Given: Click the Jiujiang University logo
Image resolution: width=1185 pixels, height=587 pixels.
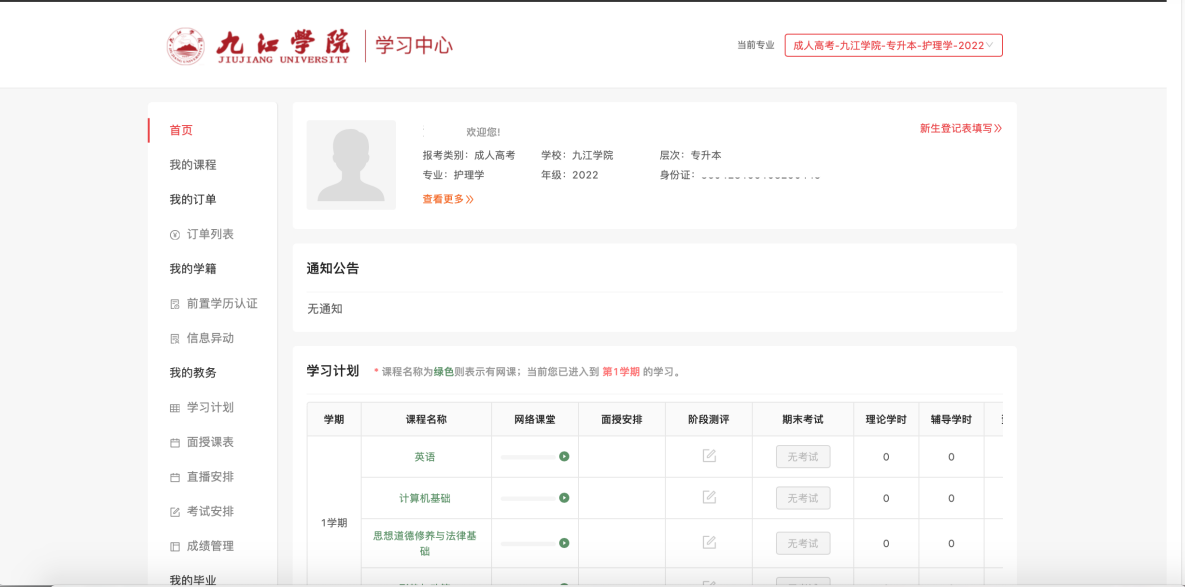Looking at the screenshot, I should pos(258,46).
